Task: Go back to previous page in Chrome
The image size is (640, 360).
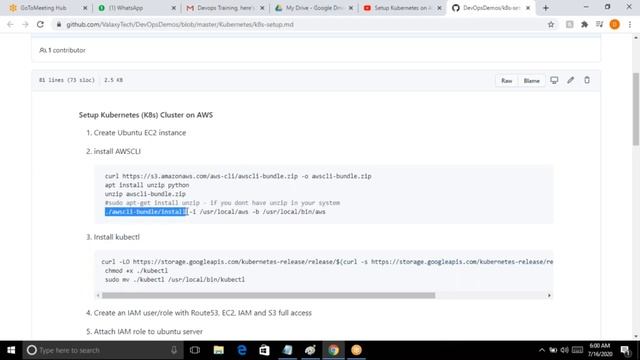Action: [10, 24]
